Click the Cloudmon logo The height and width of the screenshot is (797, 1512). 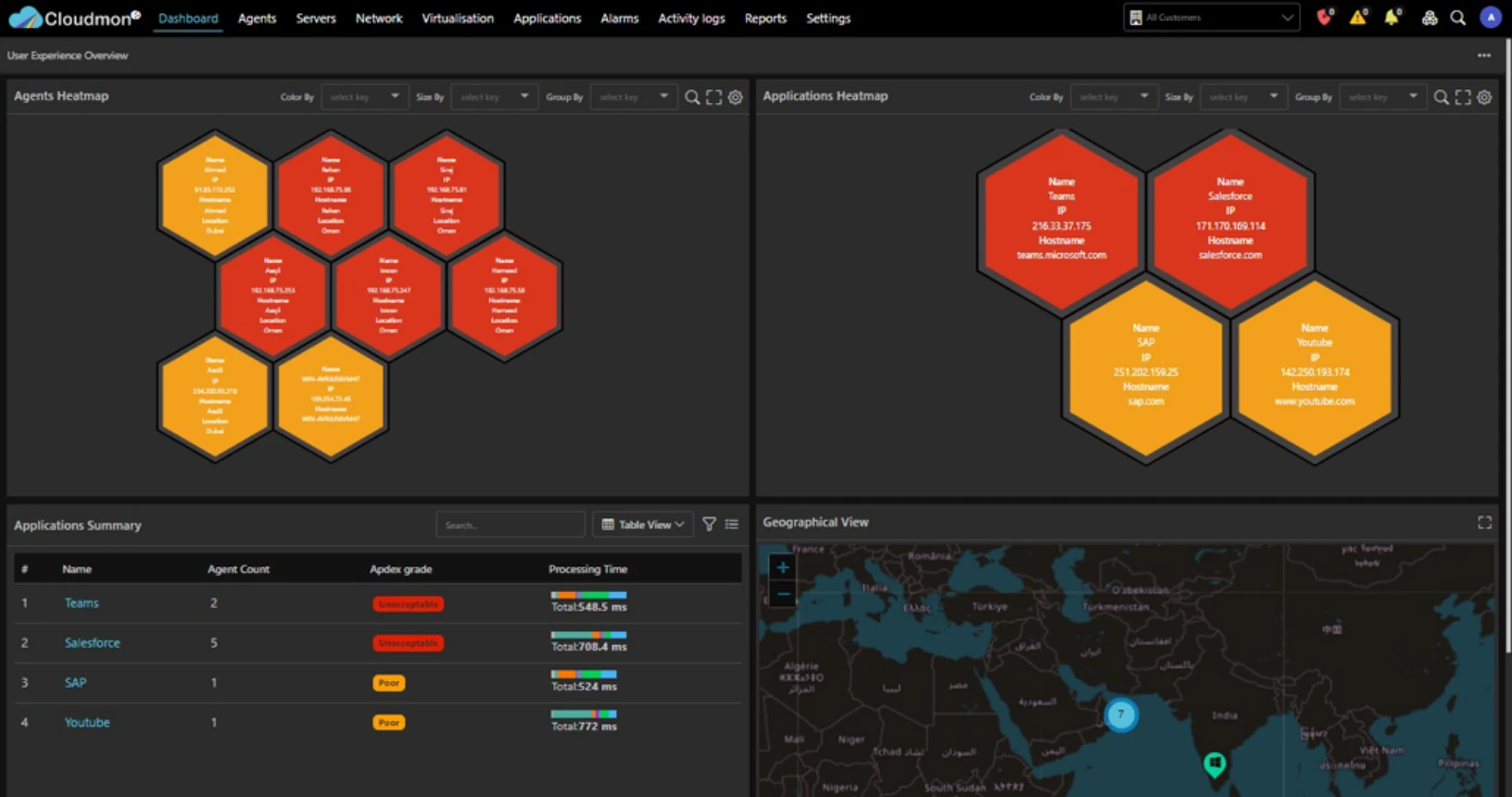point(74,18)
